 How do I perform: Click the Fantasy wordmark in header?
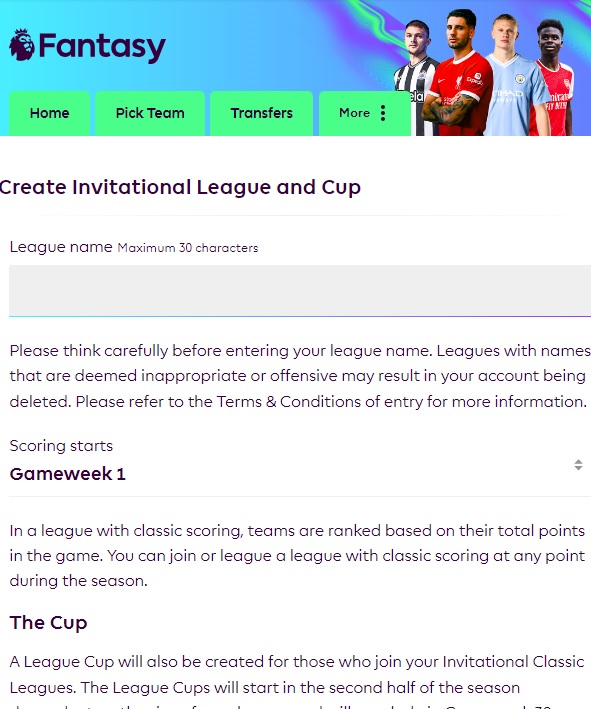(102, 47)
